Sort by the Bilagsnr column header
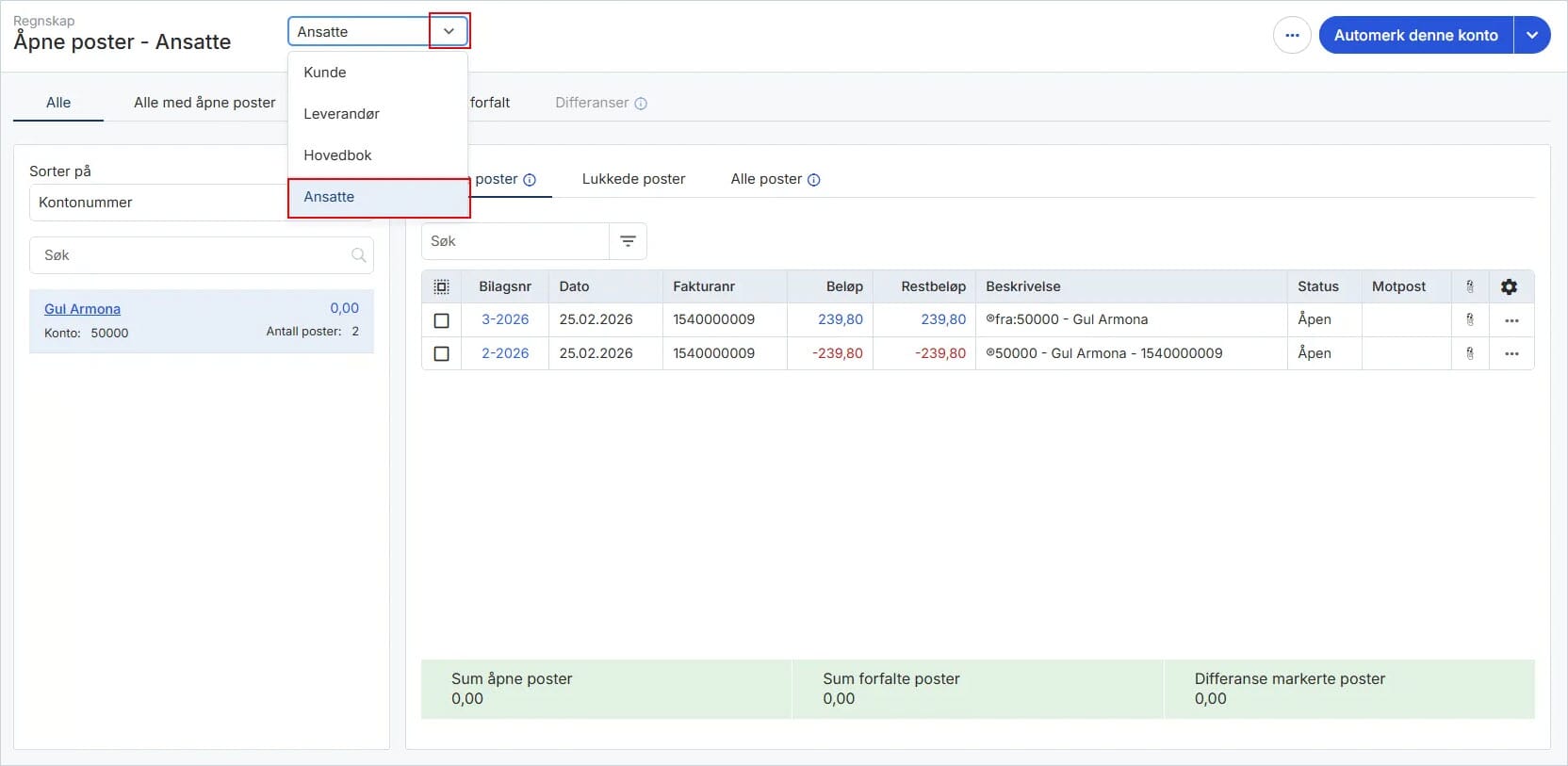This screenshot has width=1568, height=766. pos(505,286)
